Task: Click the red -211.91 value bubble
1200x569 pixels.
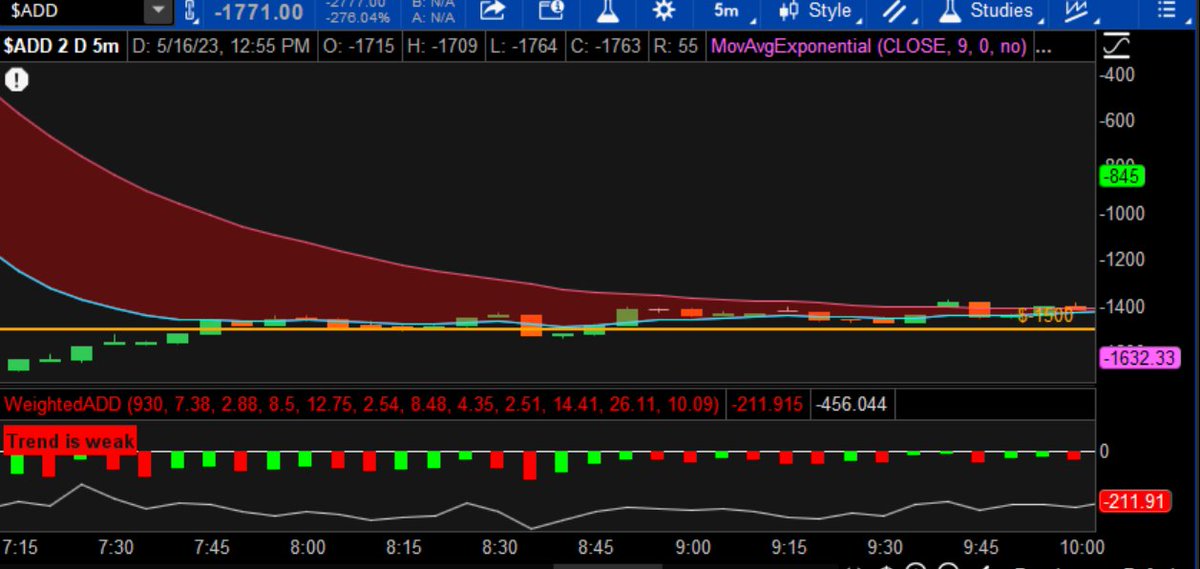Action: (1133, 501)
